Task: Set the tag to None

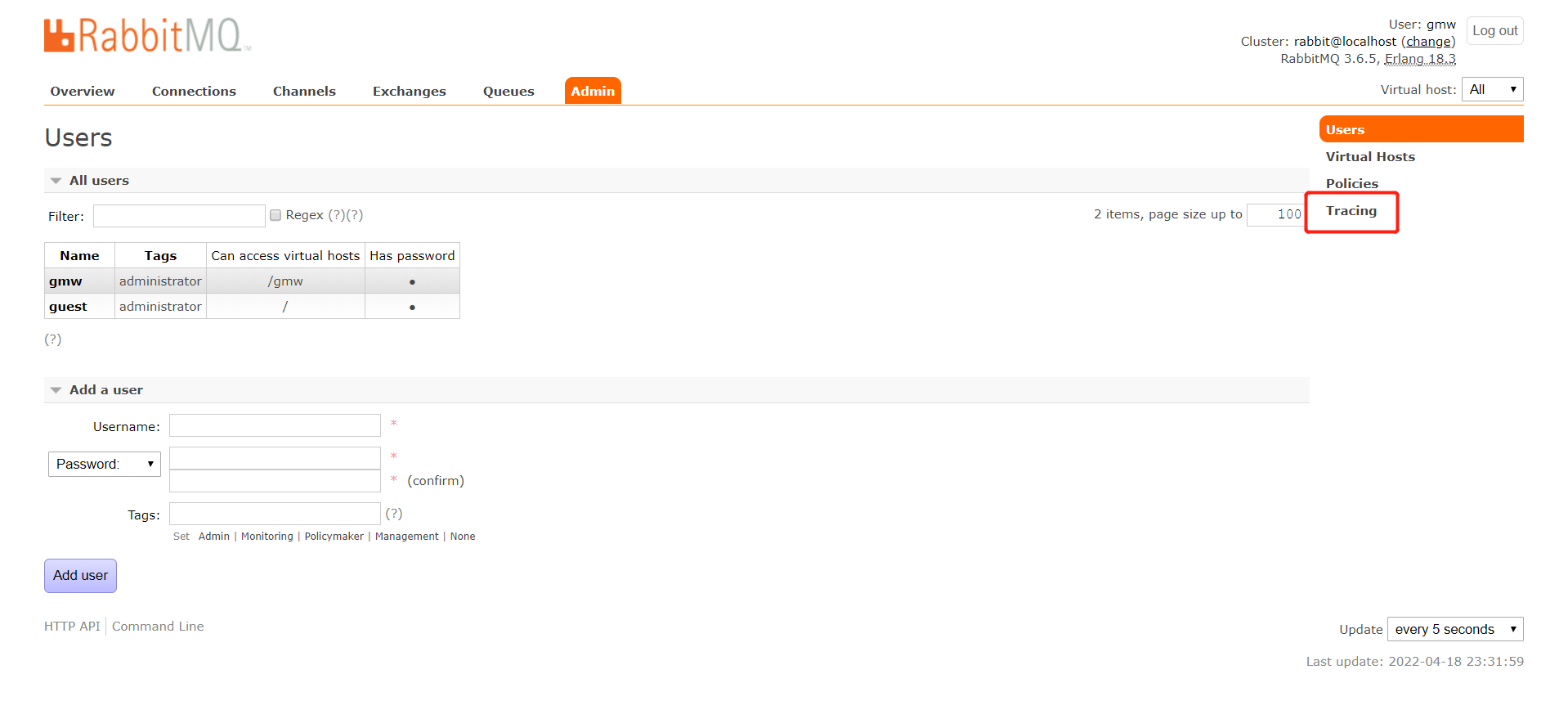Action: coord(463,537)
